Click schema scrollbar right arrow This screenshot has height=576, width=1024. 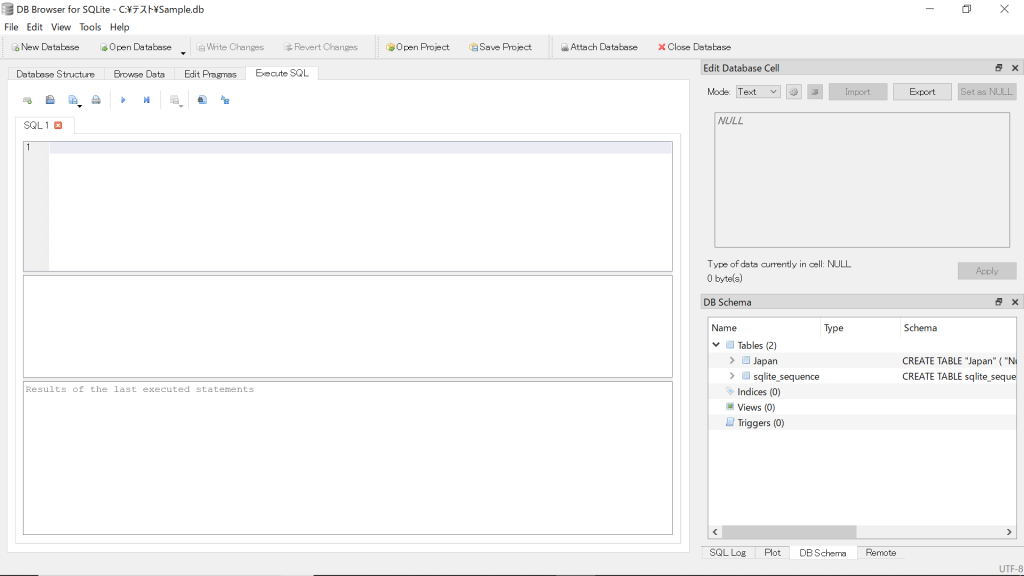click(1009, 532)
